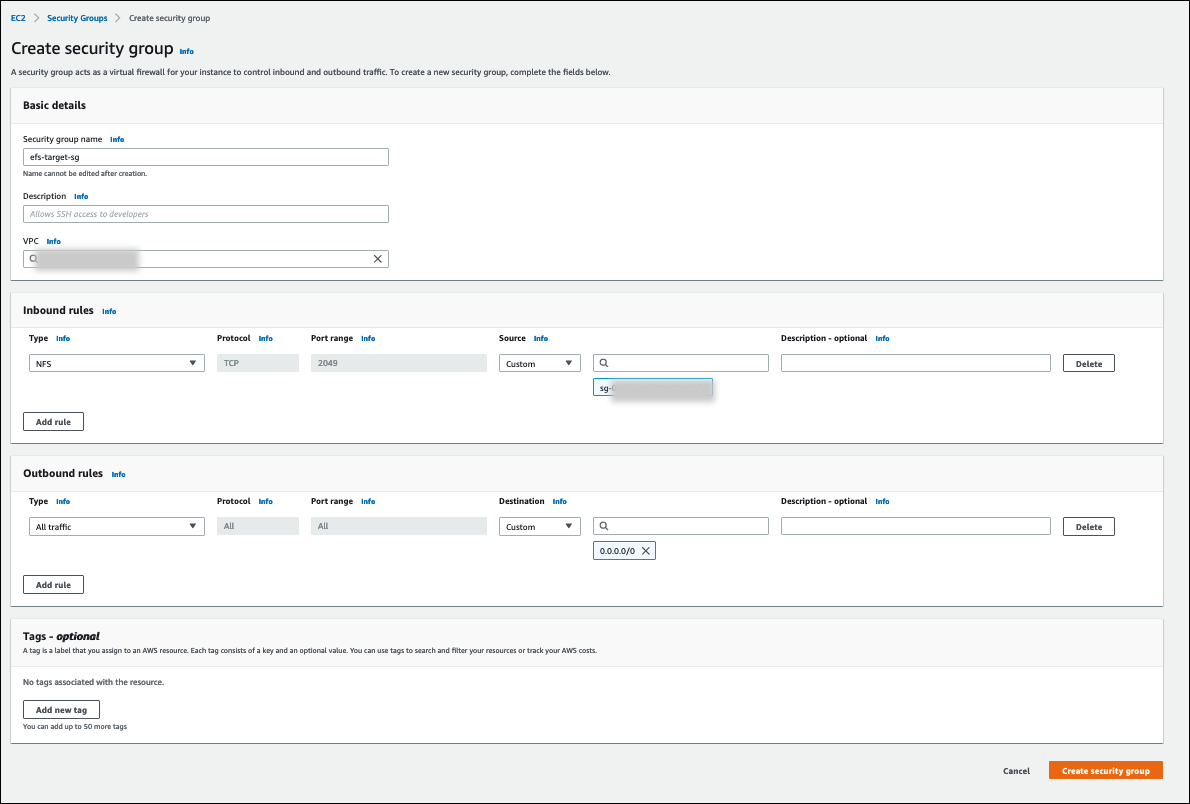Image resolution: width=1190 pixels, height=804 pixels.
Task: Open Info next to Security group name
Action: [117, 139]
